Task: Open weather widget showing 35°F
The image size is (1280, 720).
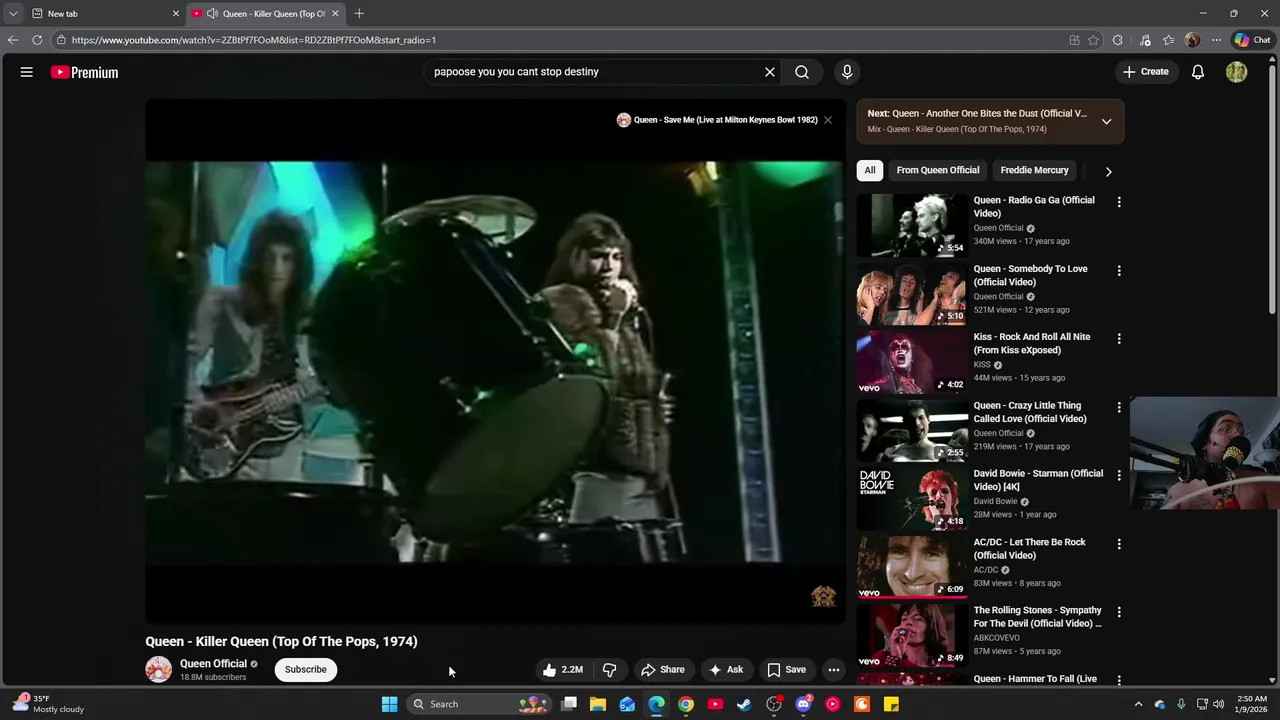Action: (x=48, y=704)
